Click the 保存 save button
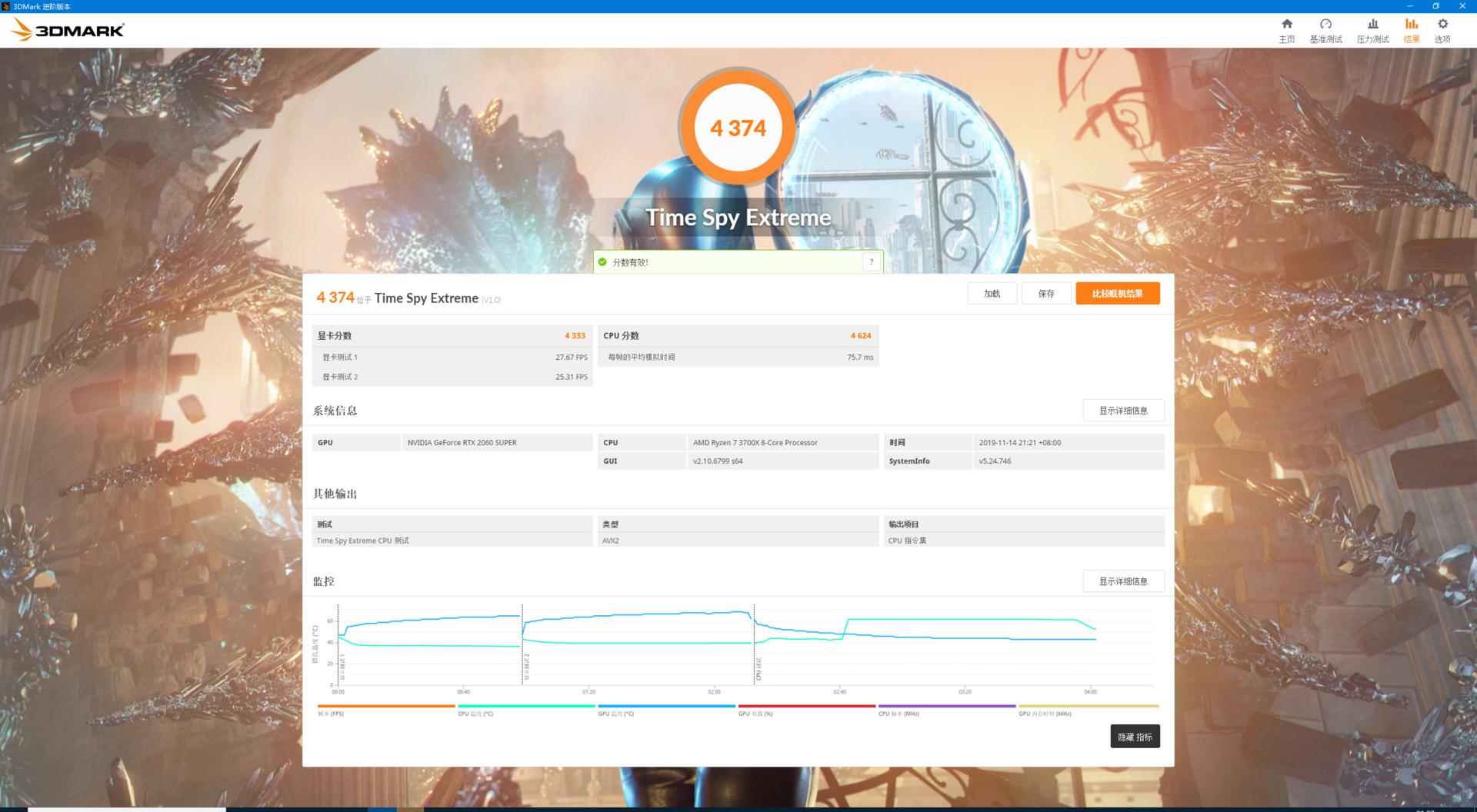 point(1046,294)
